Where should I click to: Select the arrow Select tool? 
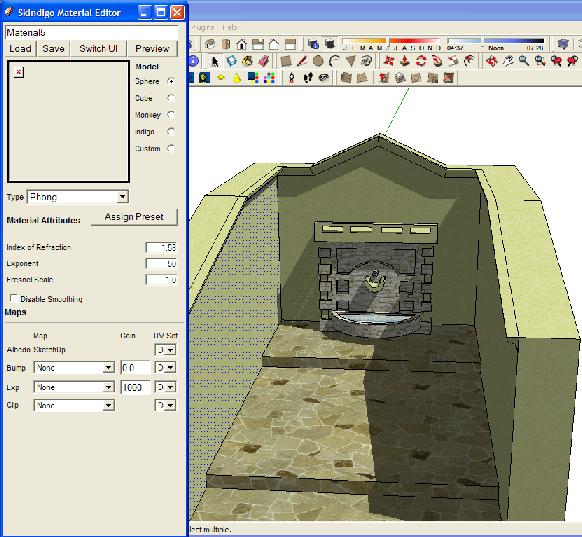215,61
